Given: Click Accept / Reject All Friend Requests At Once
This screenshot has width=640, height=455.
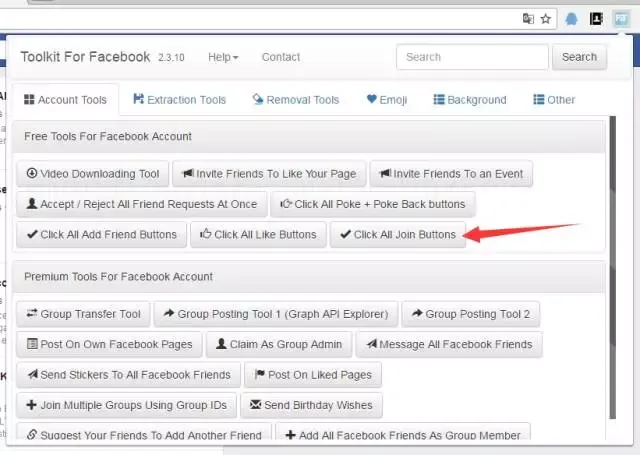Looking at the screenshot, I should point(142,204).
